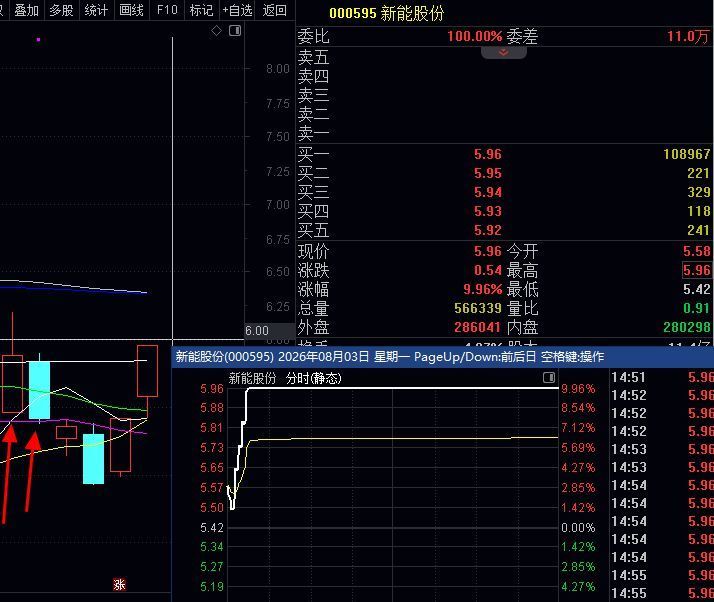Select the first red arrow annotation
Viewport: 714px width, 602px height.
click(x=8, y=474)
